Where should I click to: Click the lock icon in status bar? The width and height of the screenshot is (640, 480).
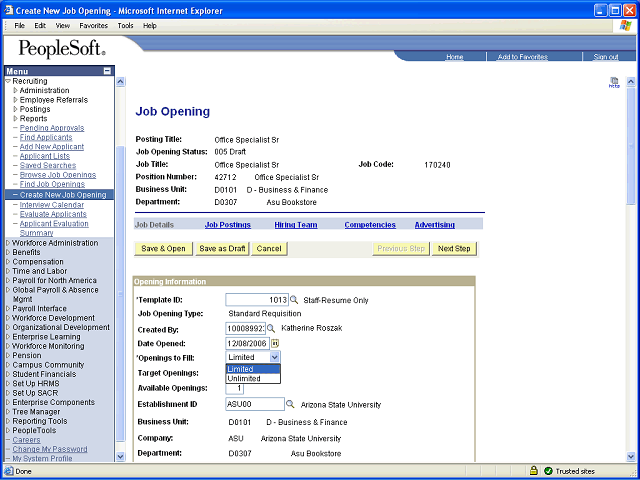533,471
